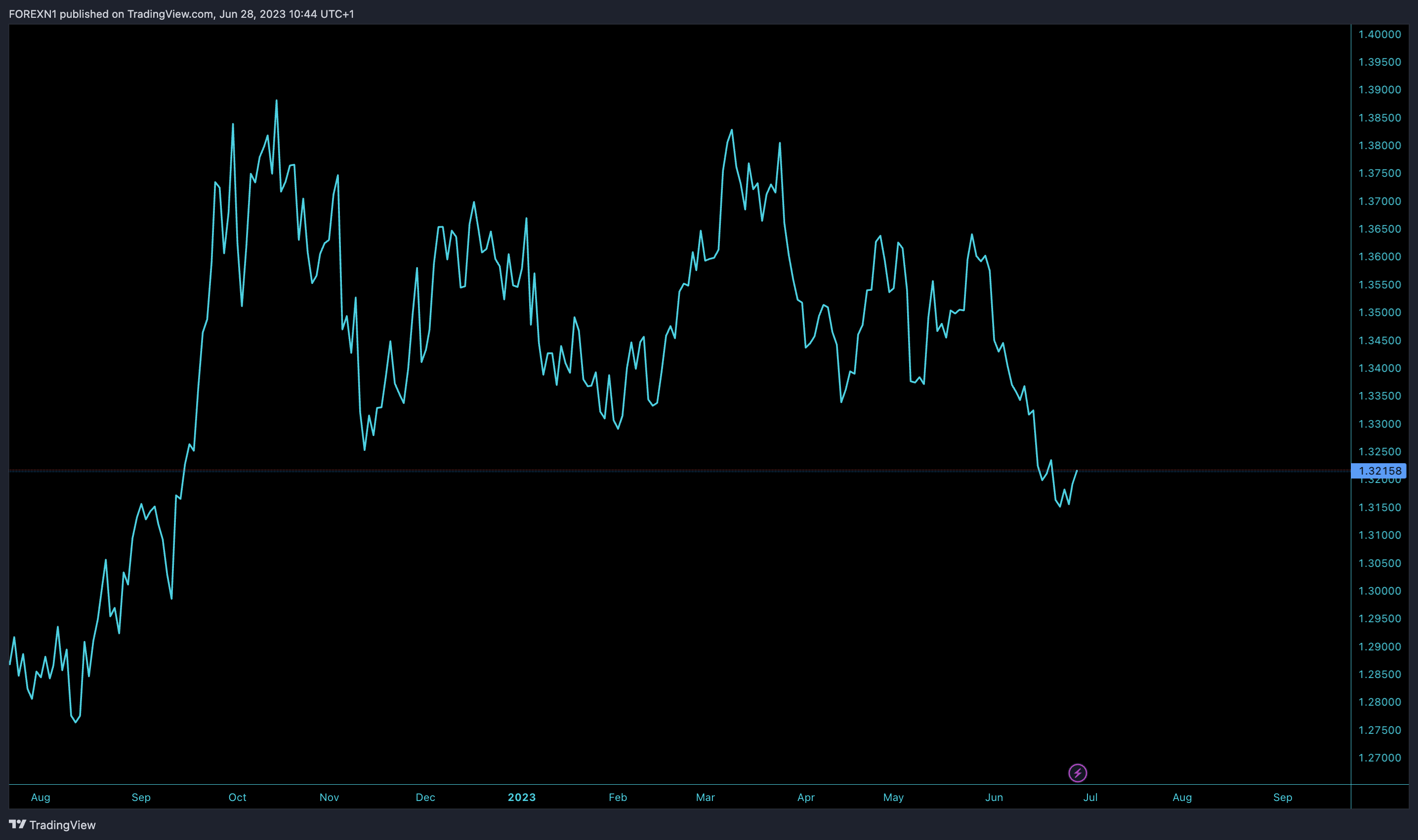Click the Apr label on time axis
The image size is (1418, 840).
[x=806, y=797]
